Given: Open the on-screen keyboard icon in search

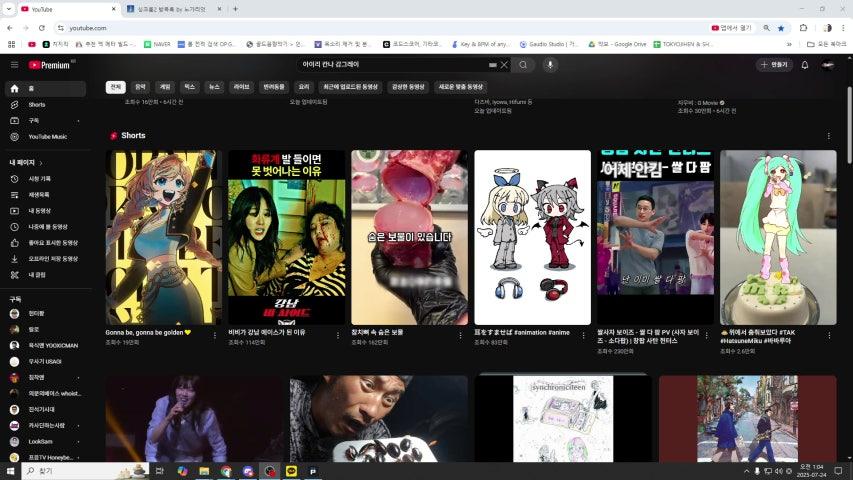Looking at the screenshot, I should [x=492, y=65].
